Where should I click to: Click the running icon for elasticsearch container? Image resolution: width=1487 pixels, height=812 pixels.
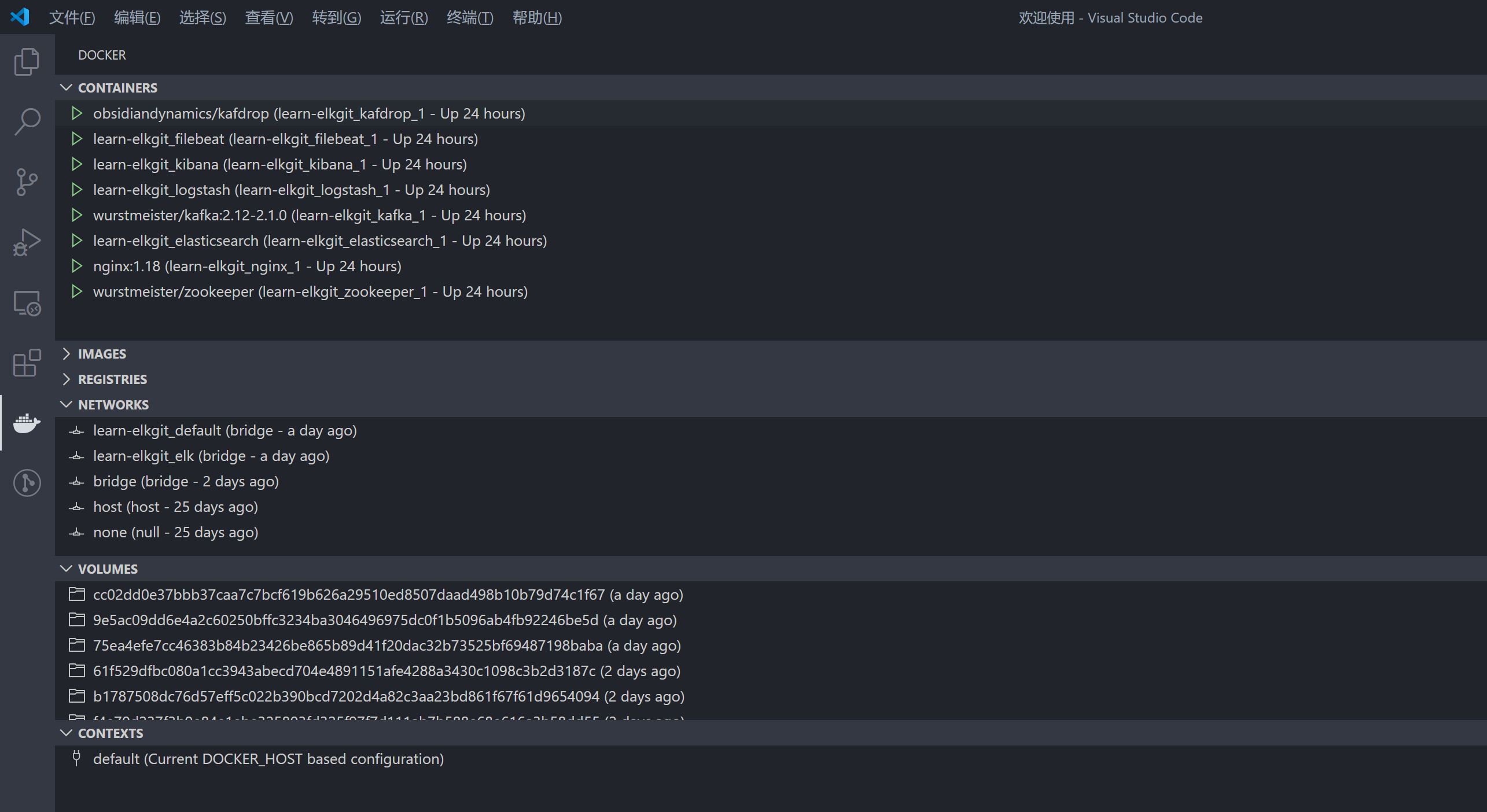(76, 241)
